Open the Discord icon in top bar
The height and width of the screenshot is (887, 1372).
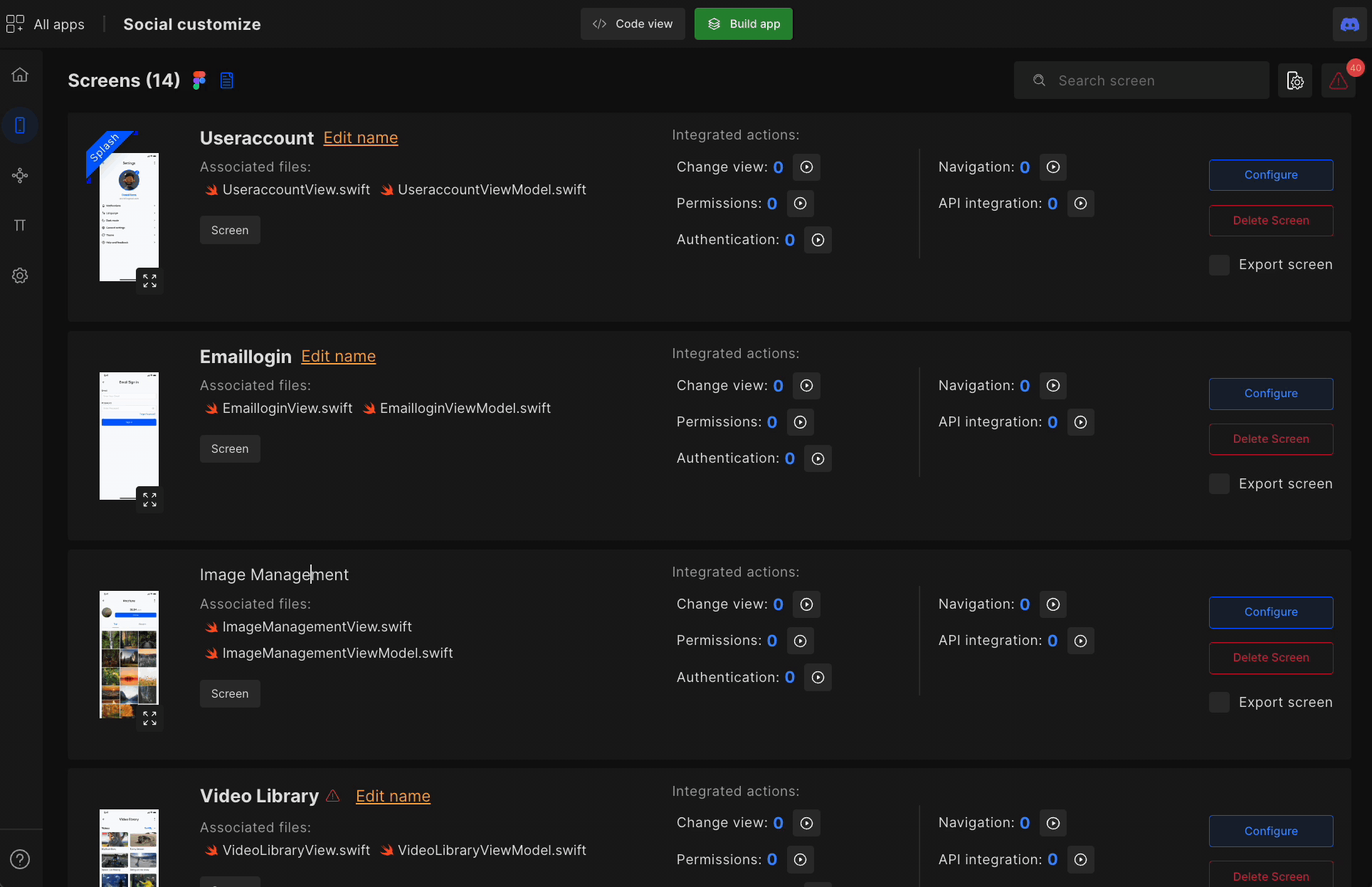pyautogui.click(x=1350, y=24)
